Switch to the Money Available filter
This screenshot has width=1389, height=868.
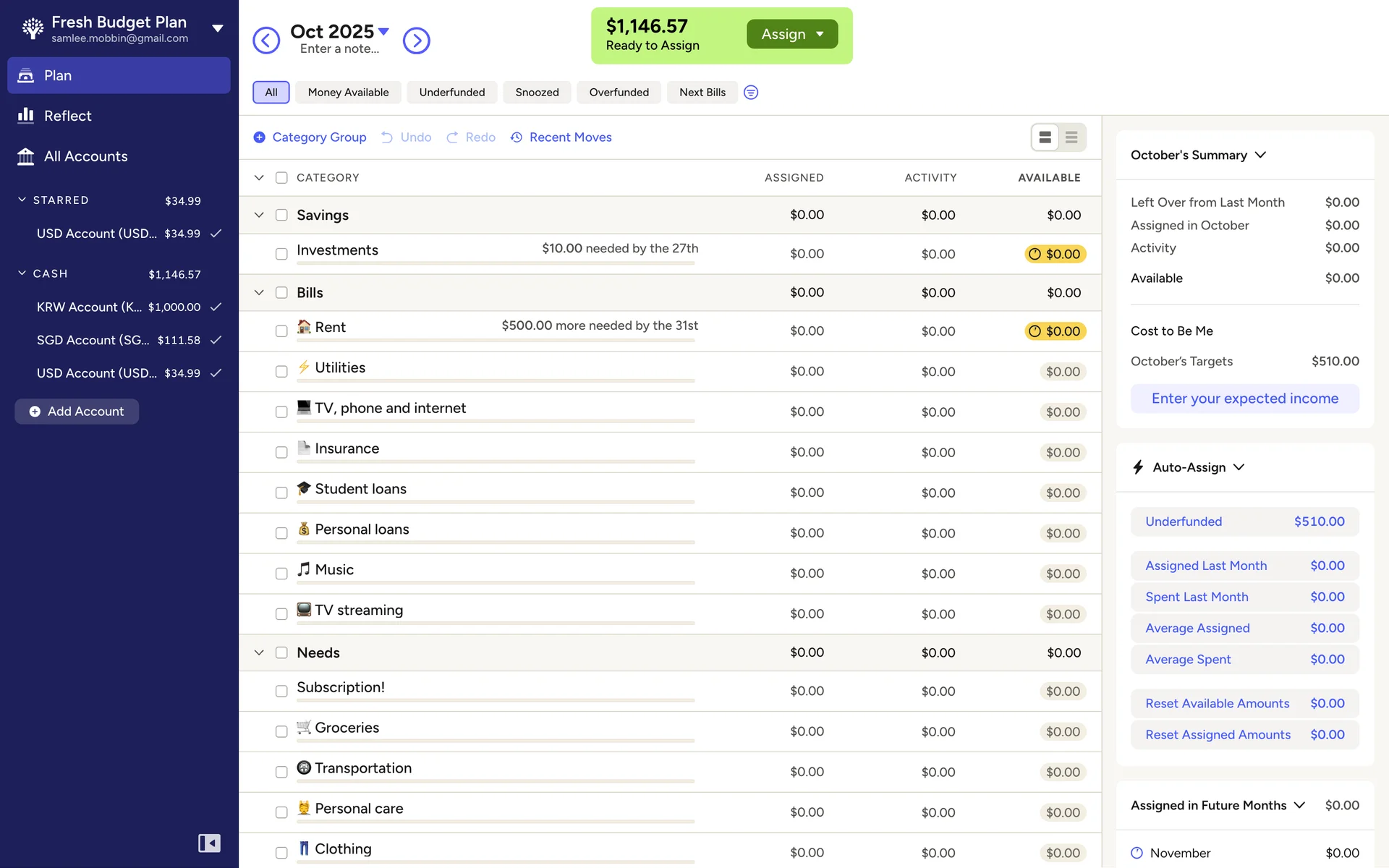(x=348, y=93)
